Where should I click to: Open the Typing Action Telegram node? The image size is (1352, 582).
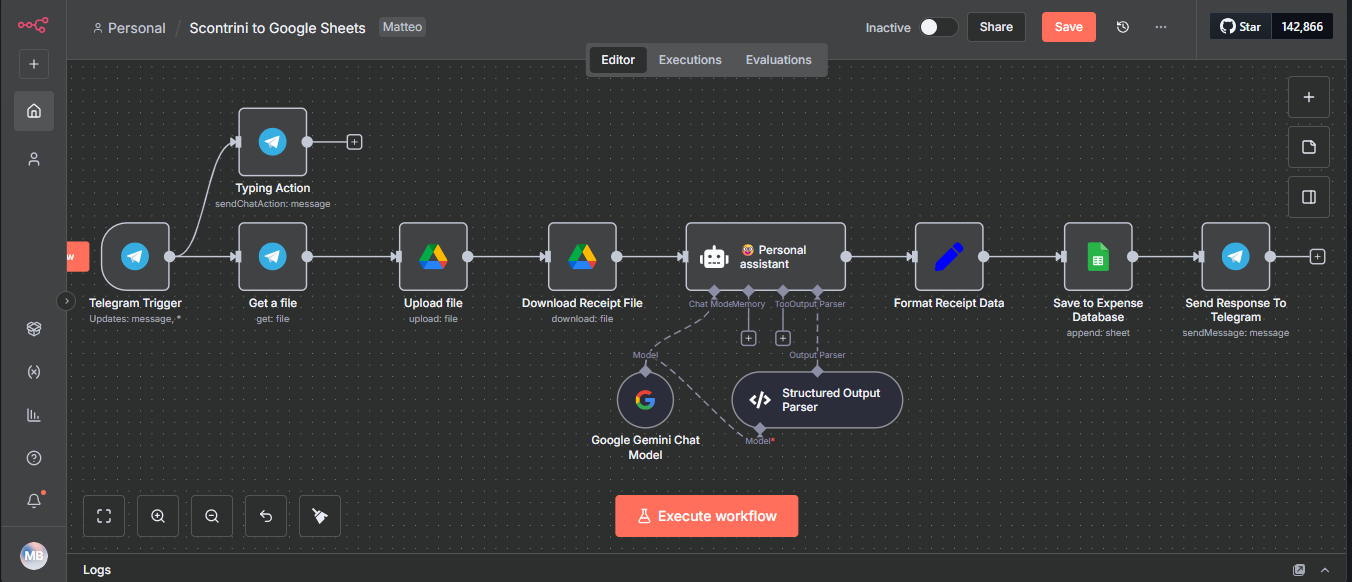pyautogui.click(x=272, y=142)
